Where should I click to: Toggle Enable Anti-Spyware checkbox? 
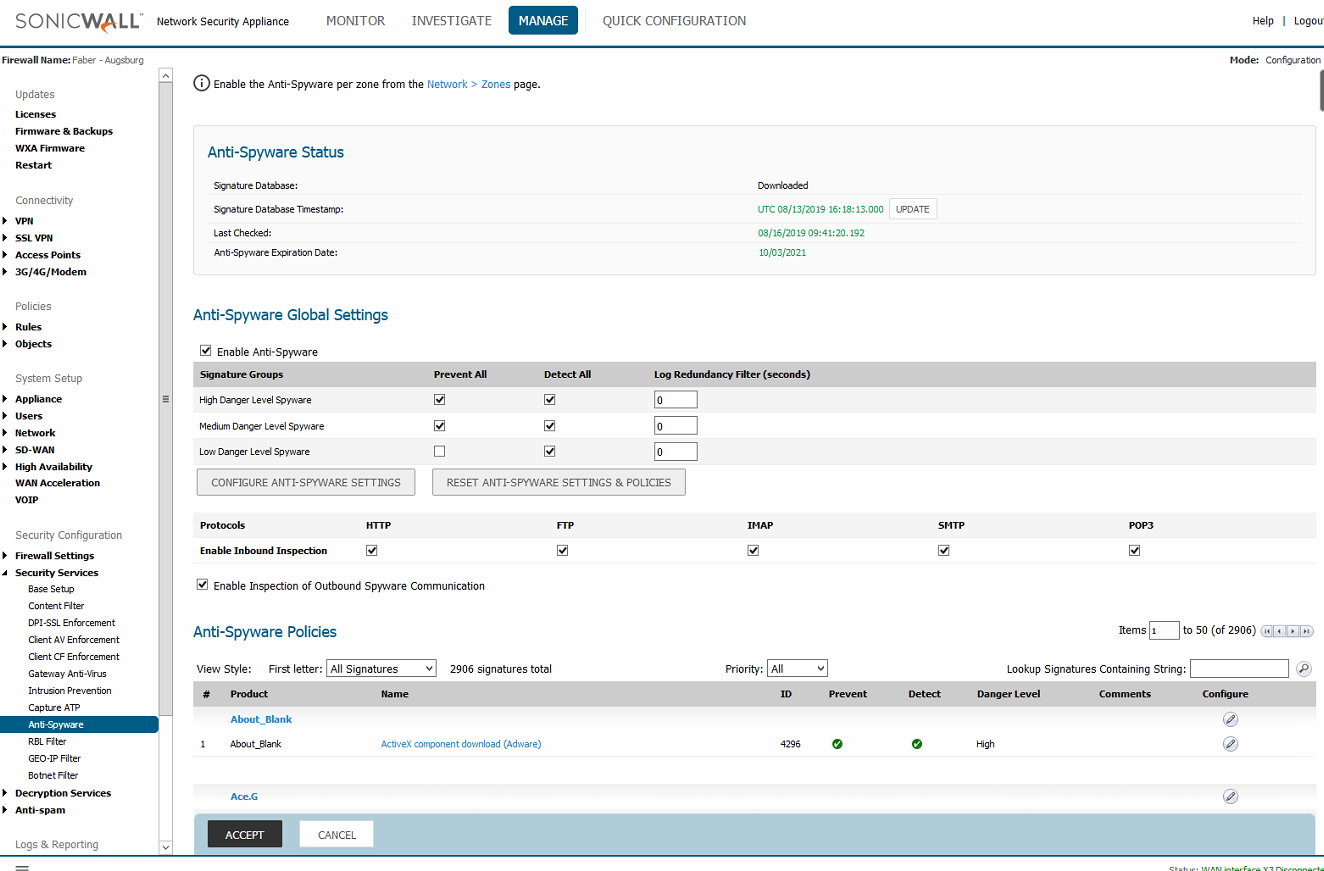(206, 351)
